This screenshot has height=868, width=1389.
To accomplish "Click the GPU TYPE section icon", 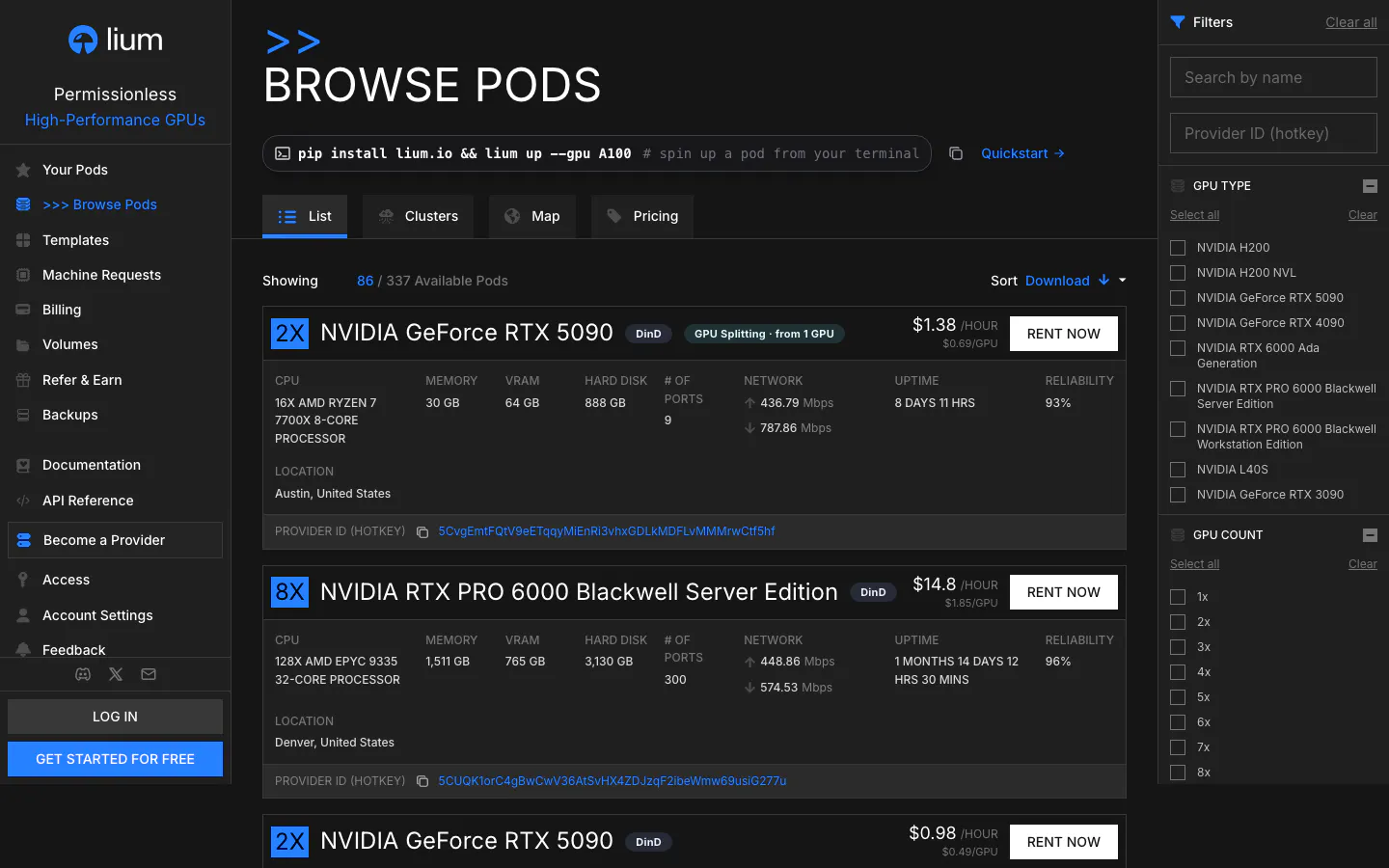I will tap(1178, 186).
